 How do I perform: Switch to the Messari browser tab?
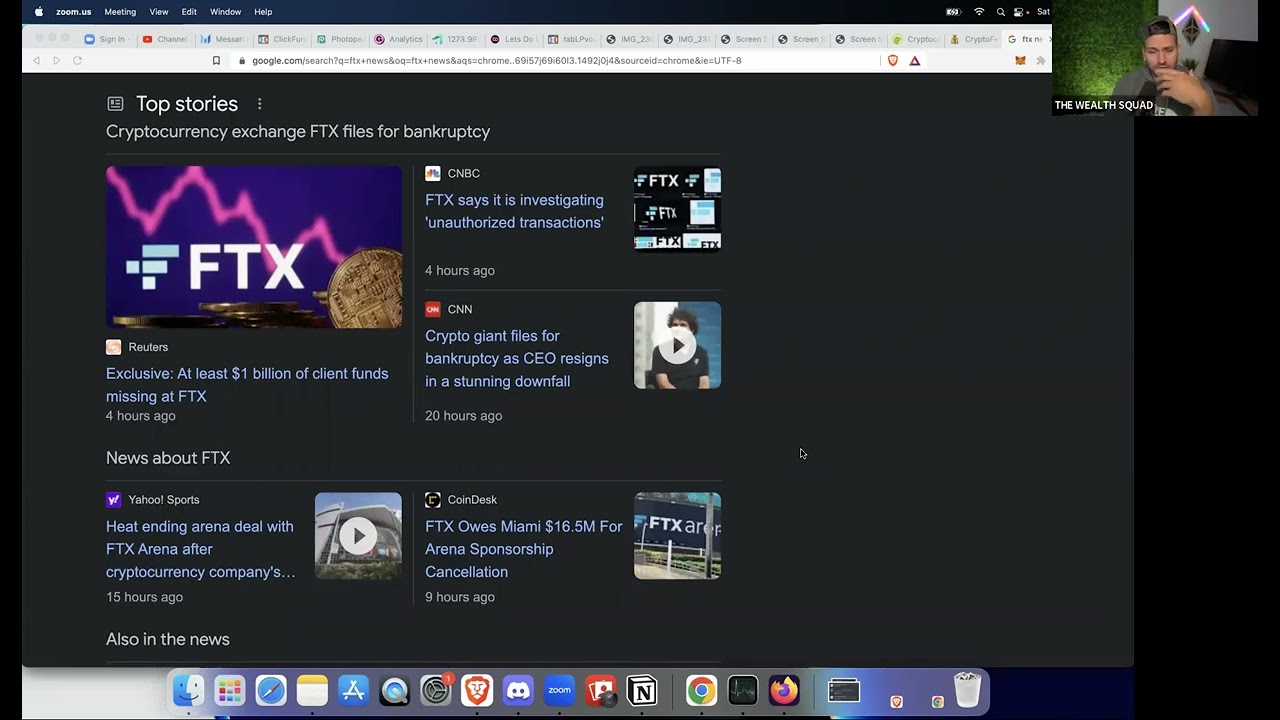(222, 39)
